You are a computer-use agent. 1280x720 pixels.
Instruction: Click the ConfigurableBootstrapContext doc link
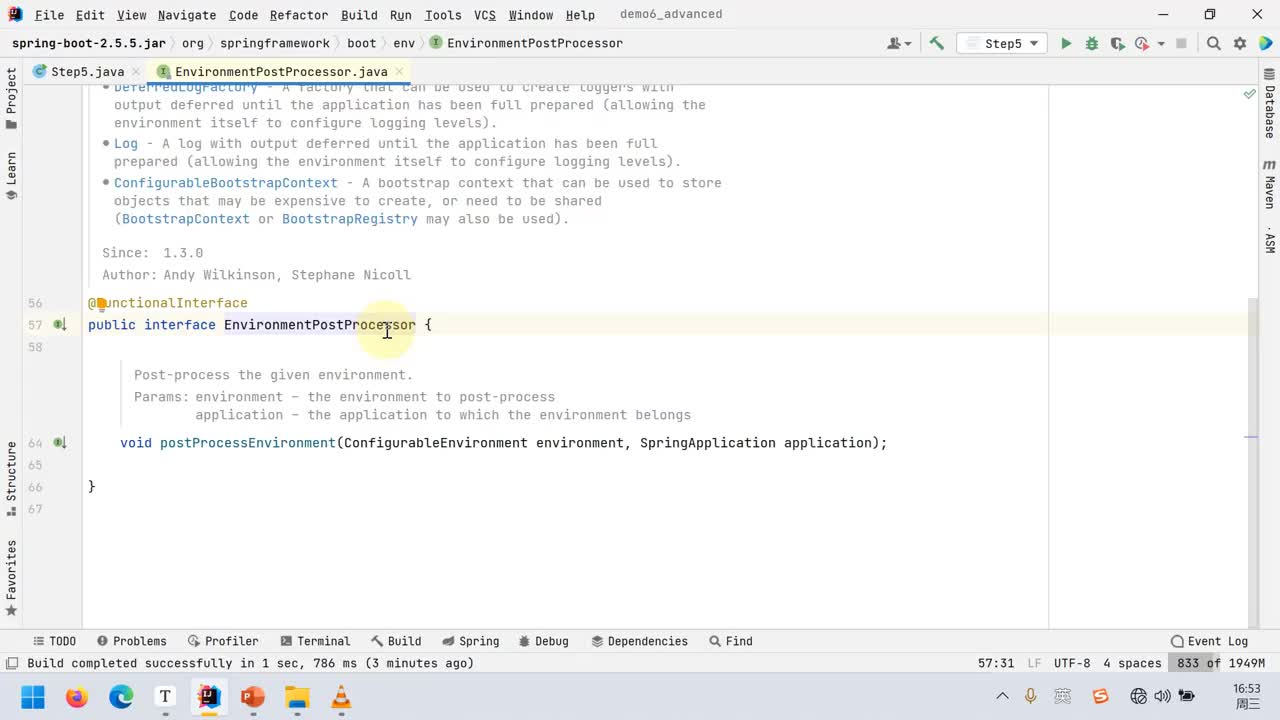click(226, 183)
